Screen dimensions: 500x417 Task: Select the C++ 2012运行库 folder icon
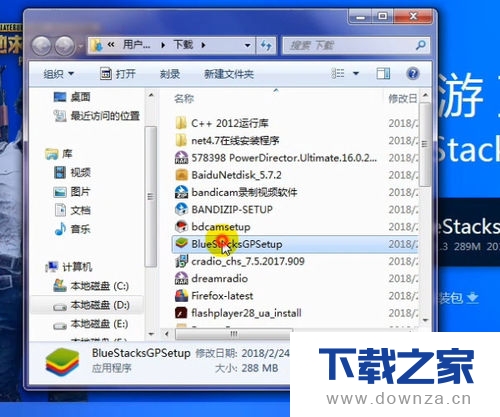pyautogui.click(x=181, y=123)
